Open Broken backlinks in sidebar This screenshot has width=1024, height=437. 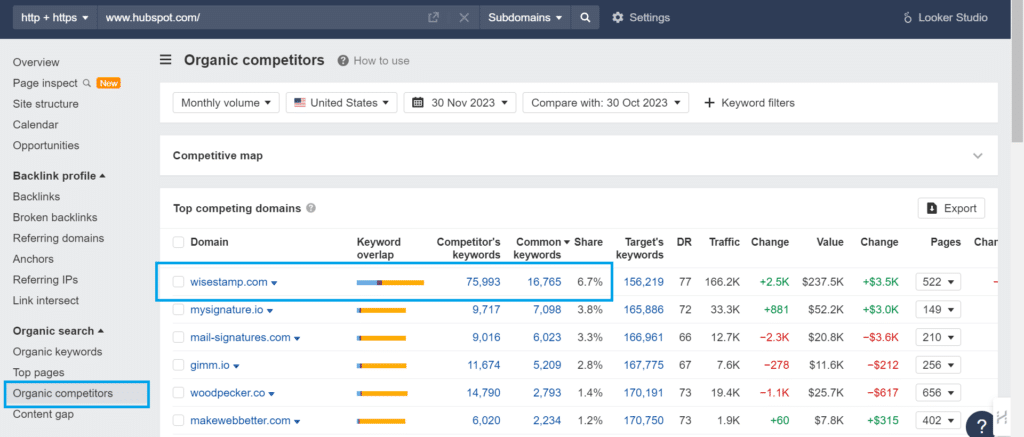click(55, 218)
